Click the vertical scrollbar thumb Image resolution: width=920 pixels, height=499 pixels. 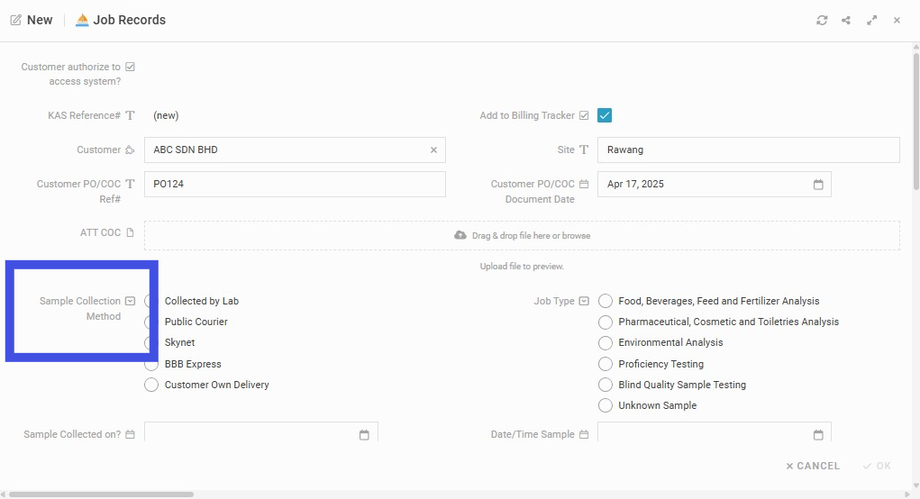coord(916,122)
